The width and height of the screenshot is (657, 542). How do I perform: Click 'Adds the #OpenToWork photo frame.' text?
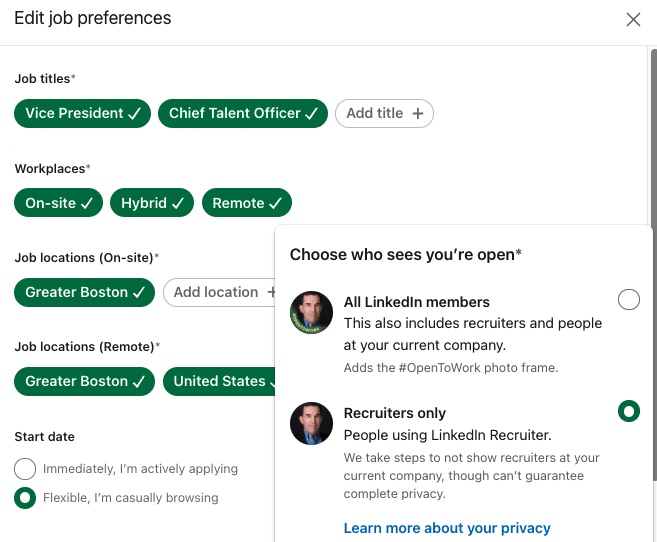click(x=451, y=368)
